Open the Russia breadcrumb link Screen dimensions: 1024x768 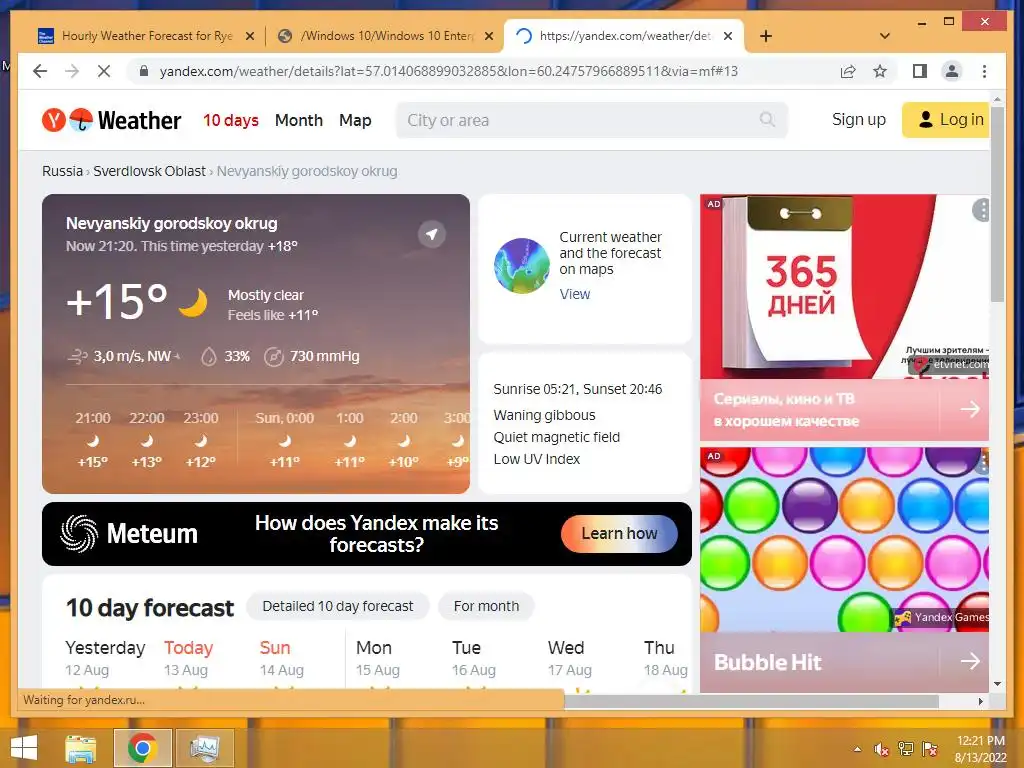pyautogui.click(x=62, y=171)
